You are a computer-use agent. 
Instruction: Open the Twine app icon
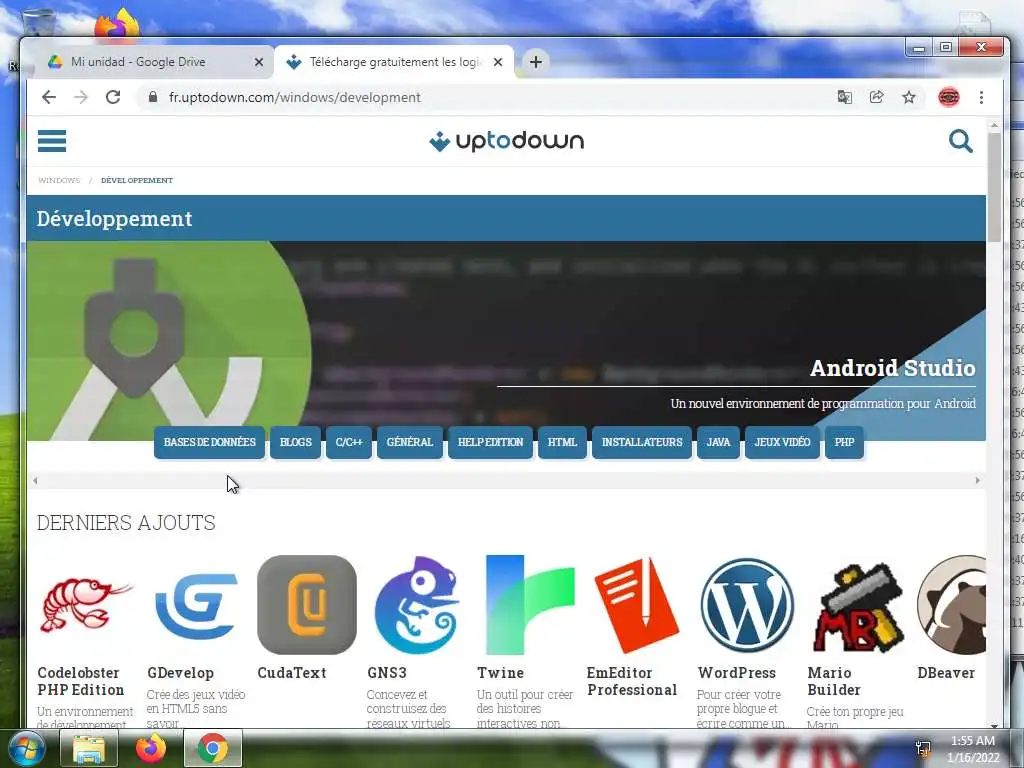(x=530, y=605)
